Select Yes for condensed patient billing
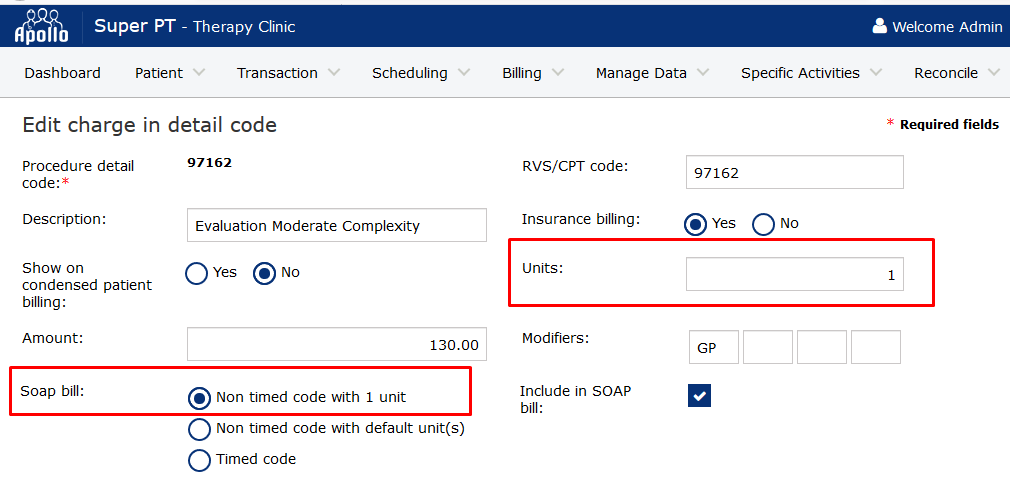 point(197,273)
